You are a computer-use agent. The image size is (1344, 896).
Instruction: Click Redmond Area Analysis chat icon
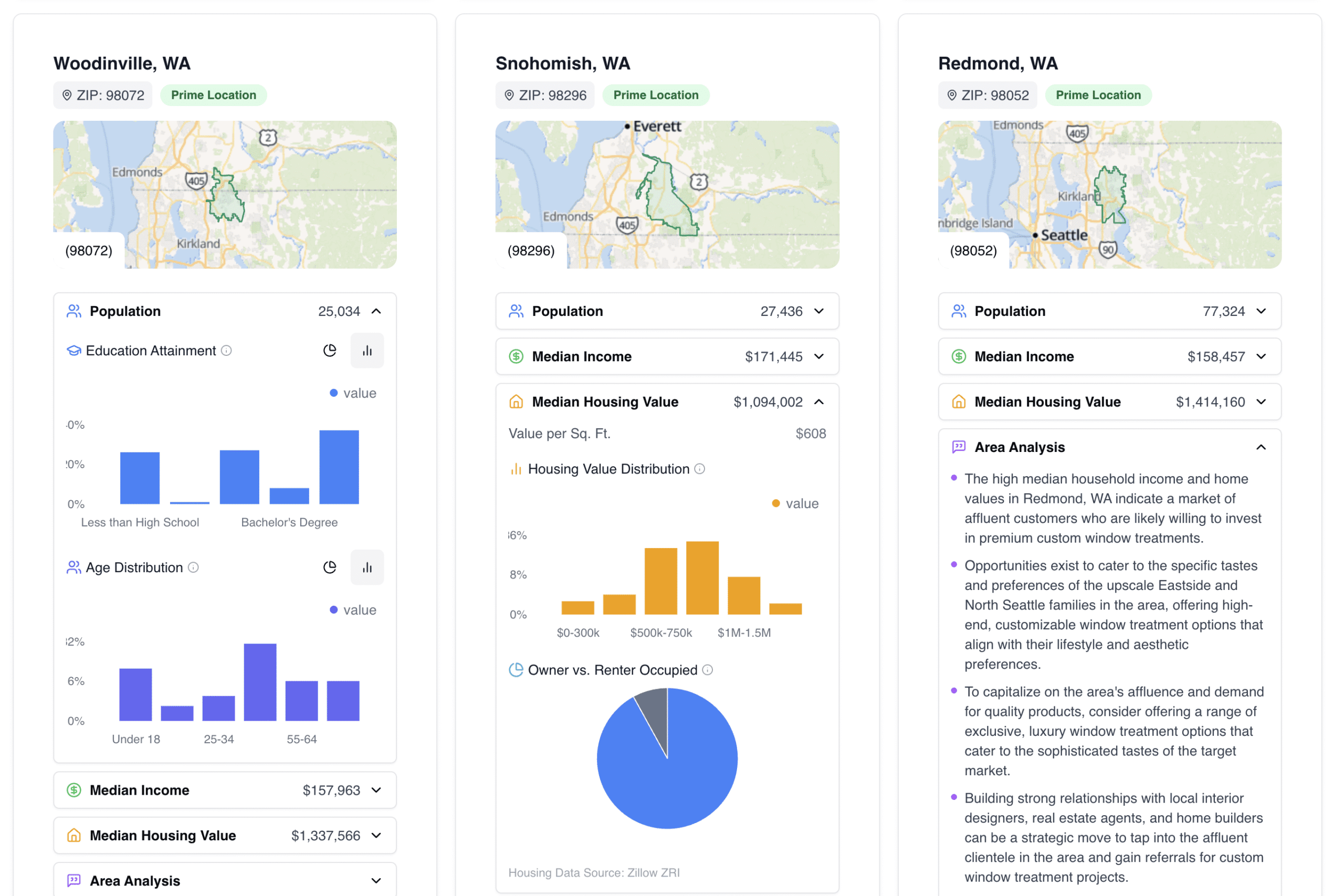pos(959,447)
